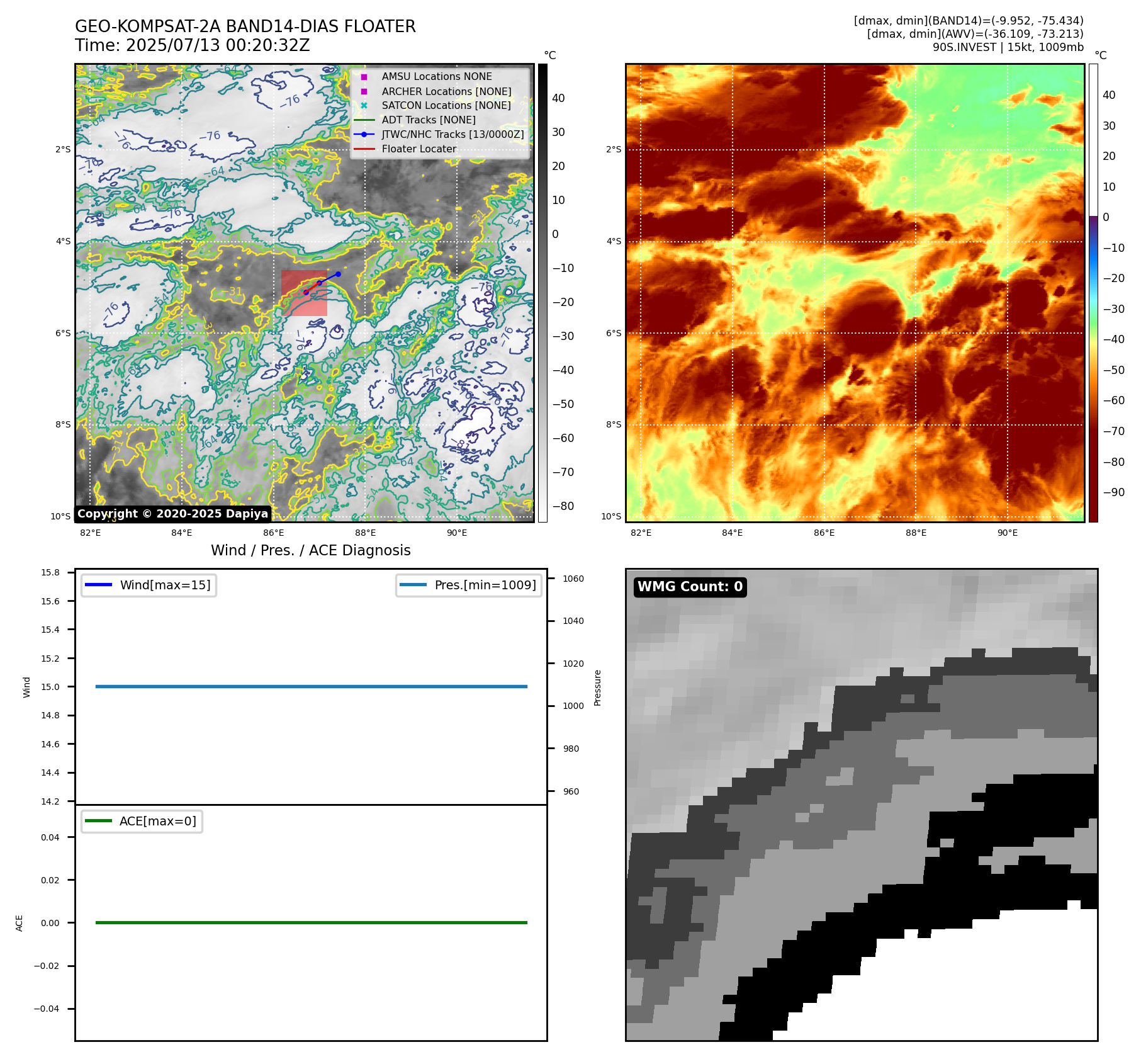Click the timestamp 'Time: 2025/07/13 00:20:32Z'
Image resolution: width=1141 pixels, height=1064 pixels.
tap(193, 45)
